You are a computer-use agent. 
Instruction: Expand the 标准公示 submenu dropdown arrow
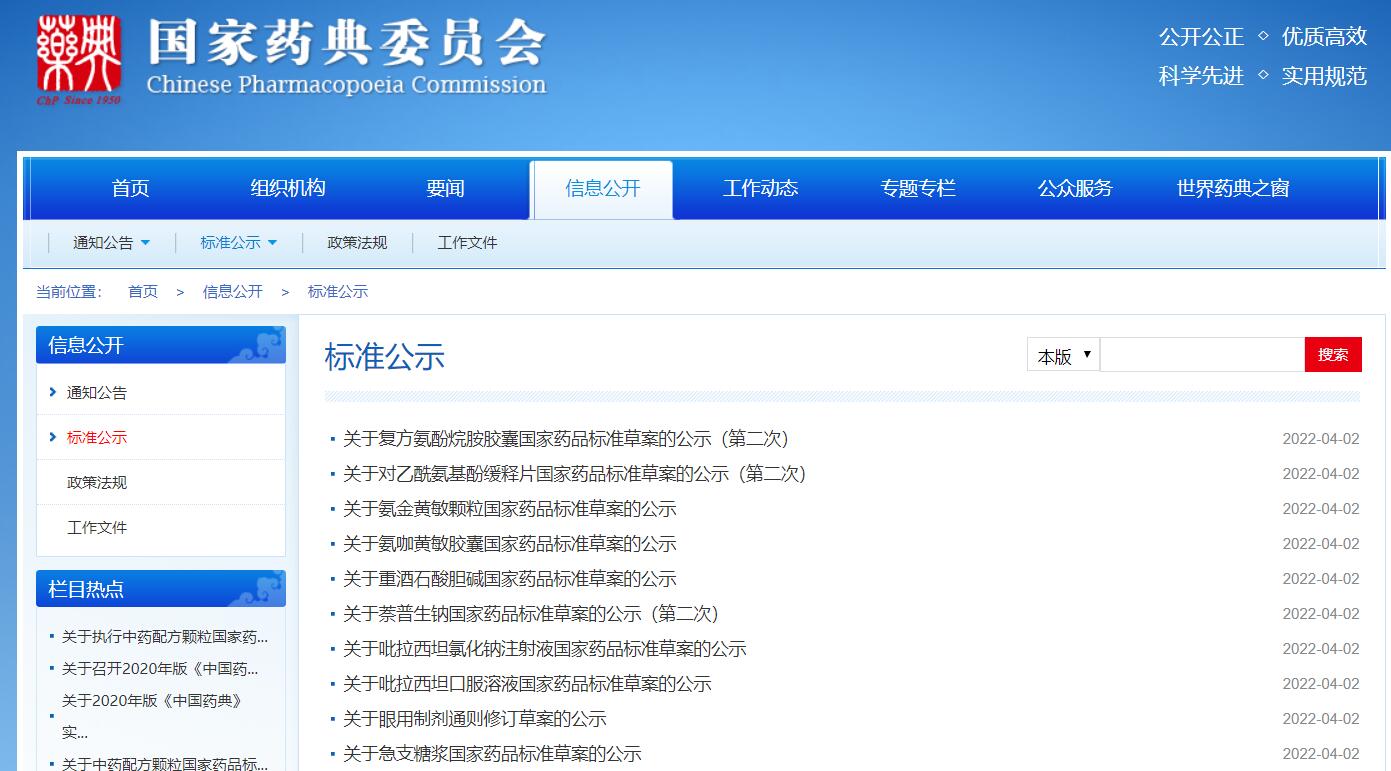click(x=272, y=243)
